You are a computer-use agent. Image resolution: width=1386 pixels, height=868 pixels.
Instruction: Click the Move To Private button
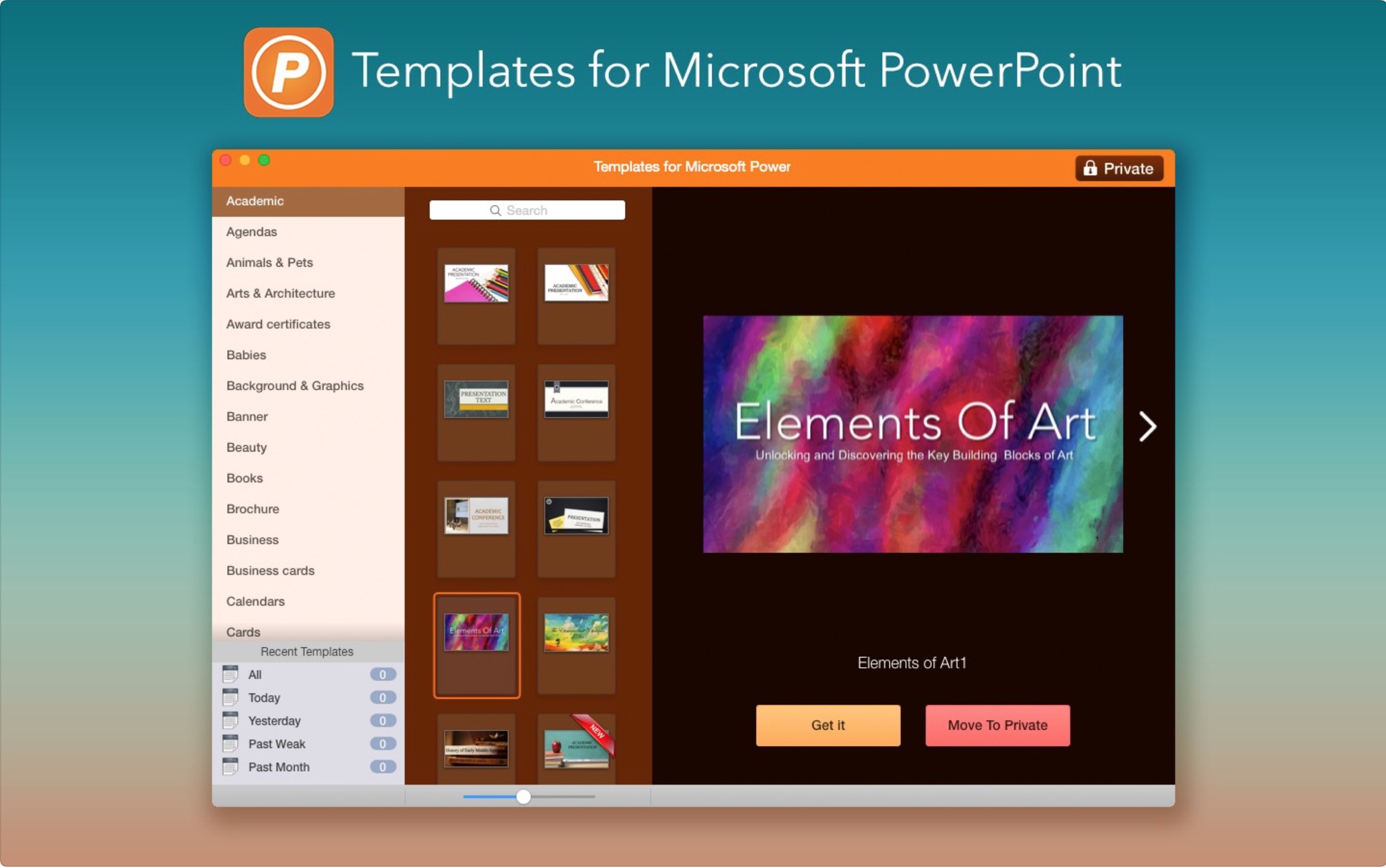[997, 726]
